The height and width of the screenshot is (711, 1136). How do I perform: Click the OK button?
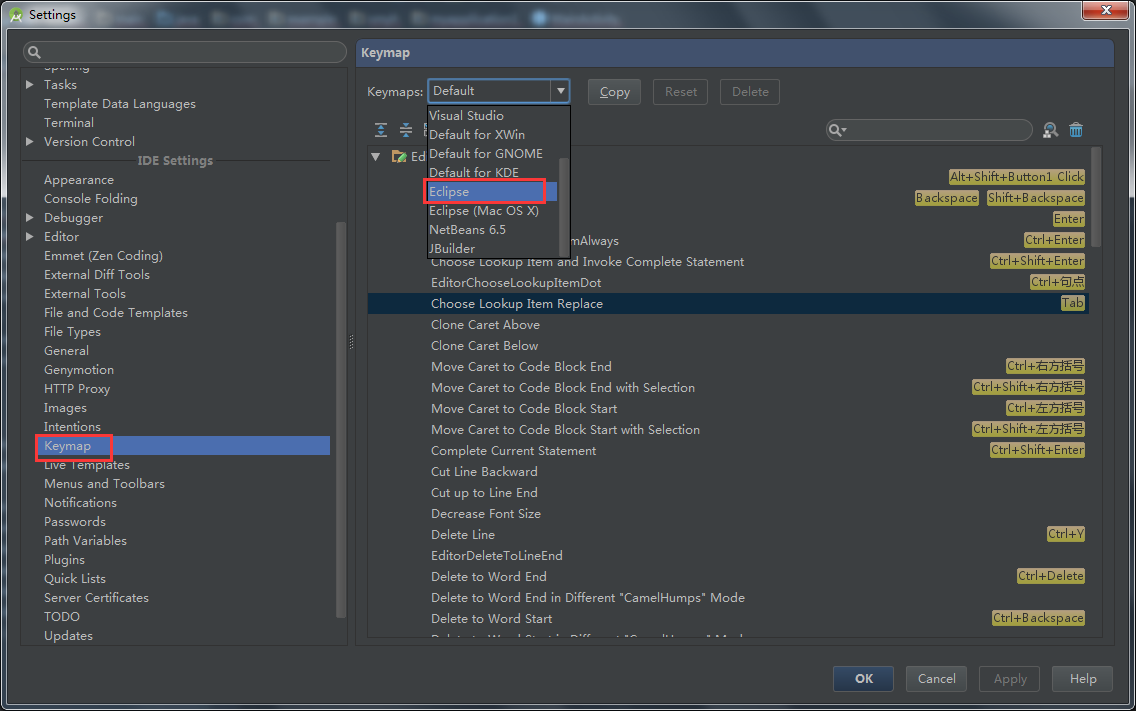pyautogui.click(x=863, y=679)
